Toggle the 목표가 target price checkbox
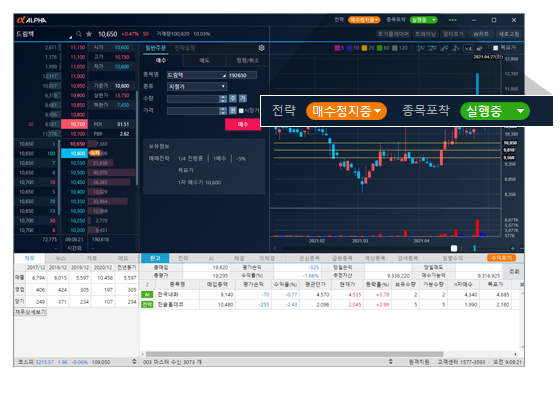 pos(495,48)
